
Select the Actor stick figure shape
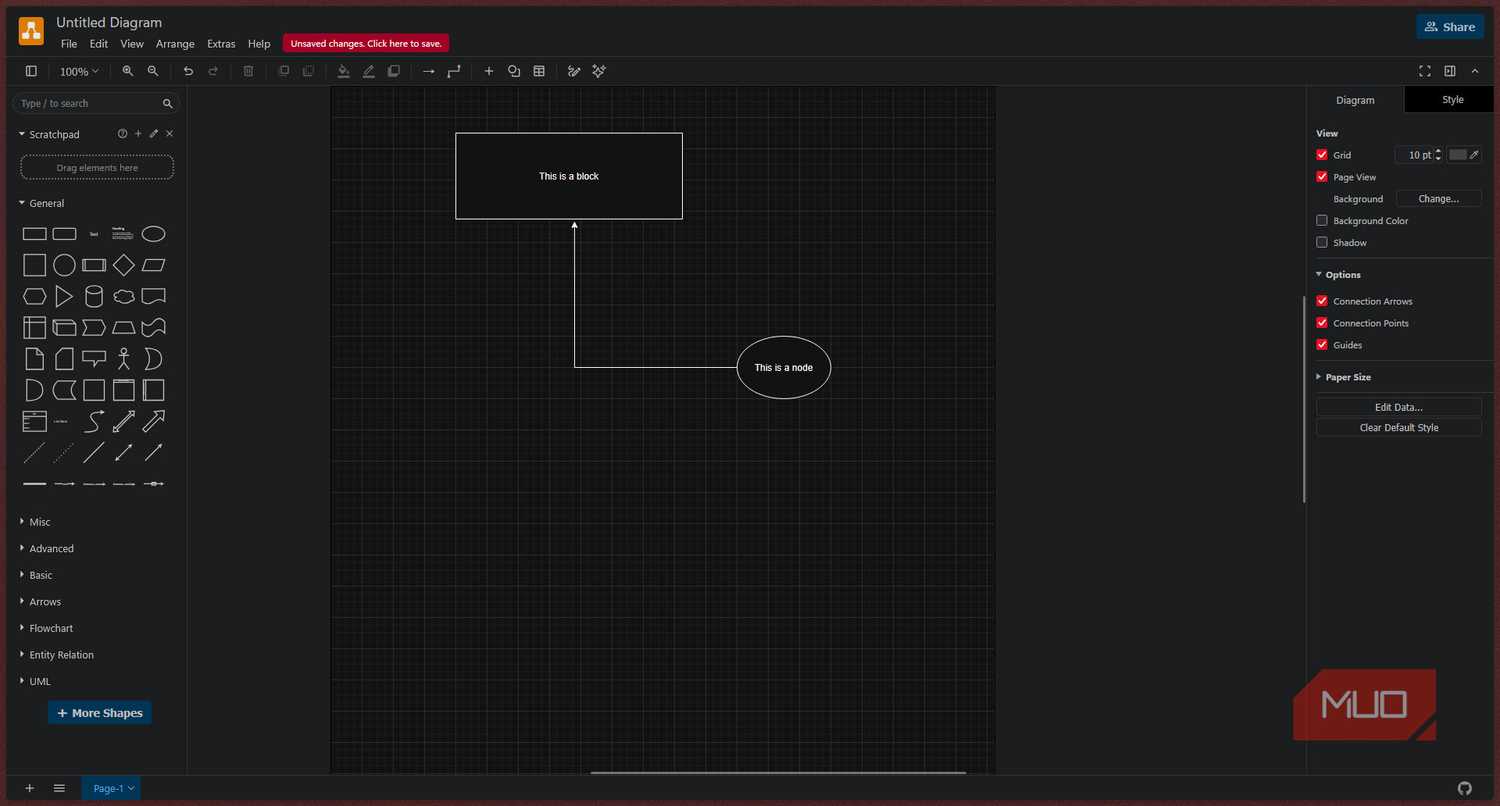124,358
